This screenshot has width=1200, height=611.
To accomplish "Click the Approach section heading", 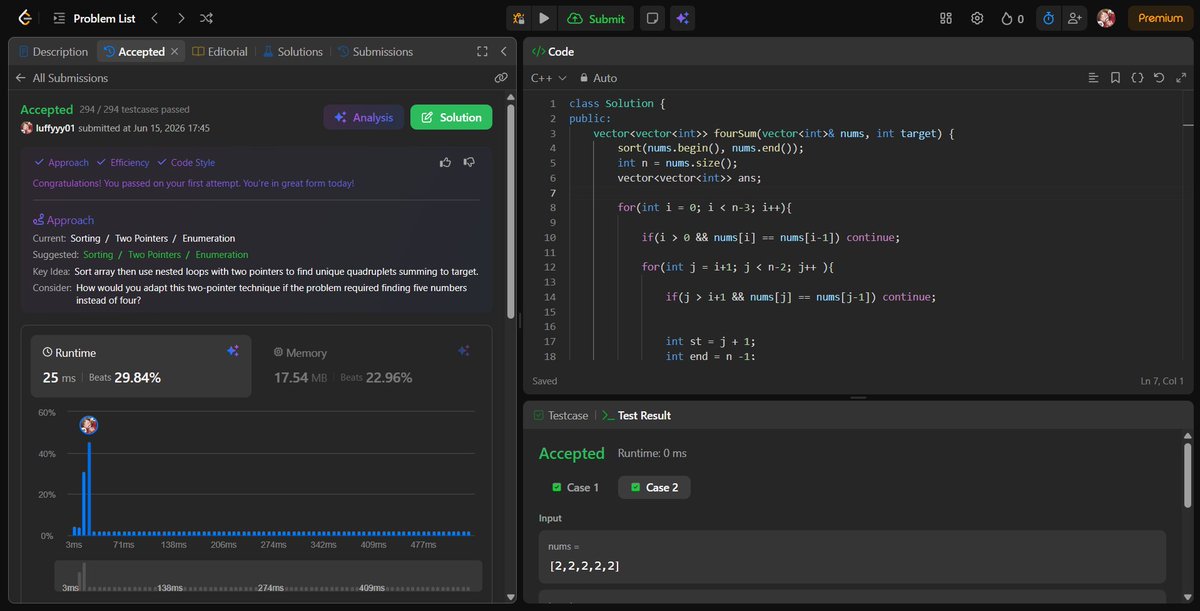I will [63, 220].
